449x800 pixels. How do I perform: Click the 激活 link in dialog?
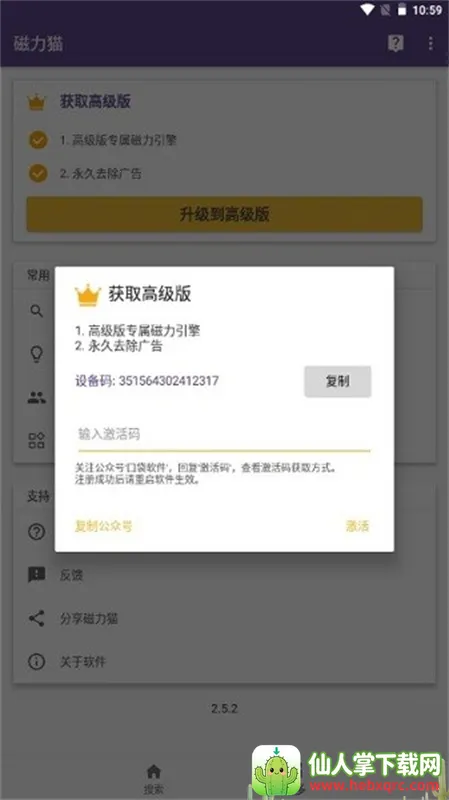coord(358,526)
